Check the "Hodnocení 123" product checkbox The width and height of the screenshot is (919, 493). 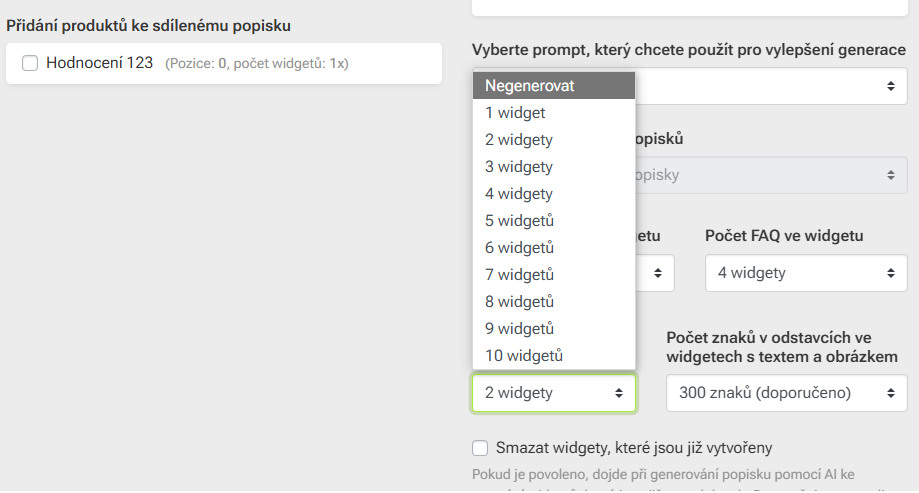tap(30, 63)
